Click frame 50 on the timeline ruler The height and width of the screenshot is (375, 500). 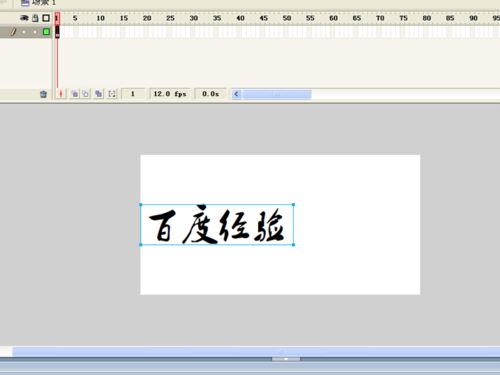coord(287,18)
